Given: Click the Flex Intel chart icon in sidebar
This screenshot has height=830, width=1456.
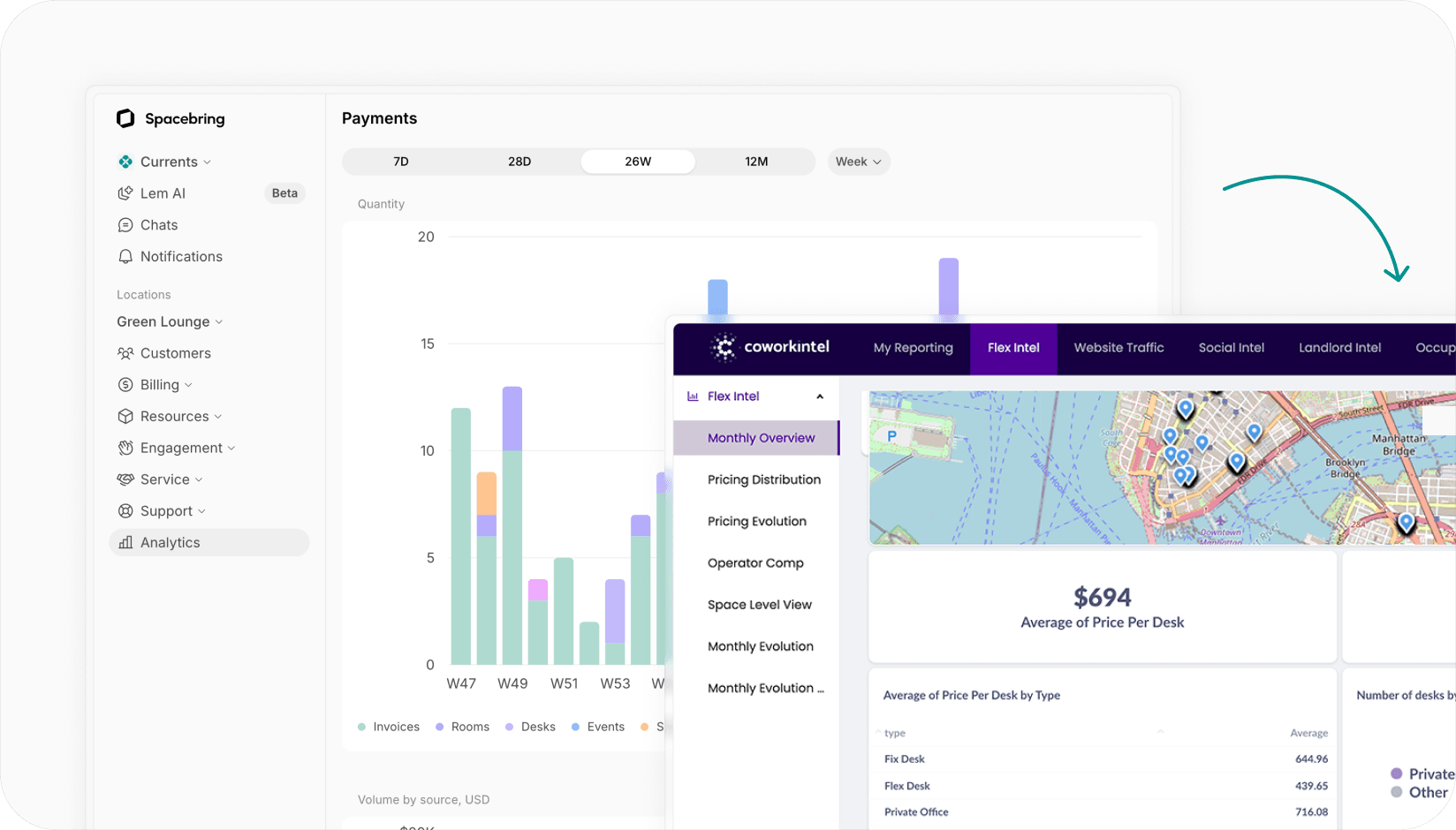Looking at the screenshot, I should [693, 396].
